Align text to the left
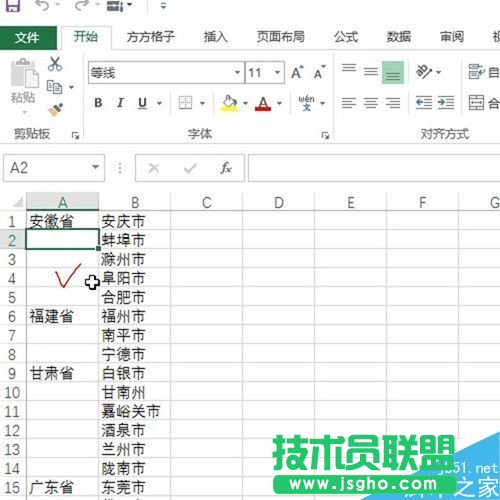The image size is (500, 500). [349, 103]
